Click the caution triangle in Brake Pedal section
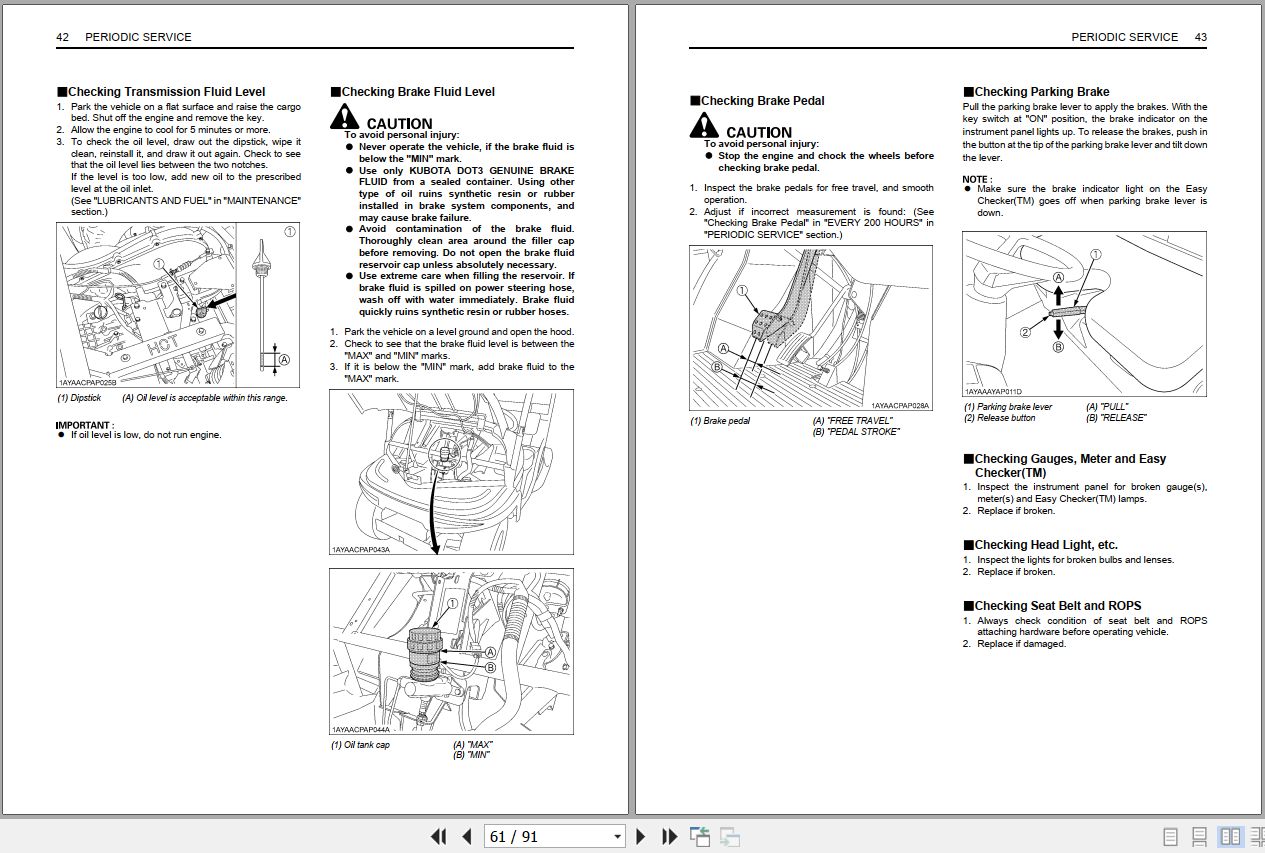The height and width of the screenshot is (853, 1265). [x=704, y=126]
